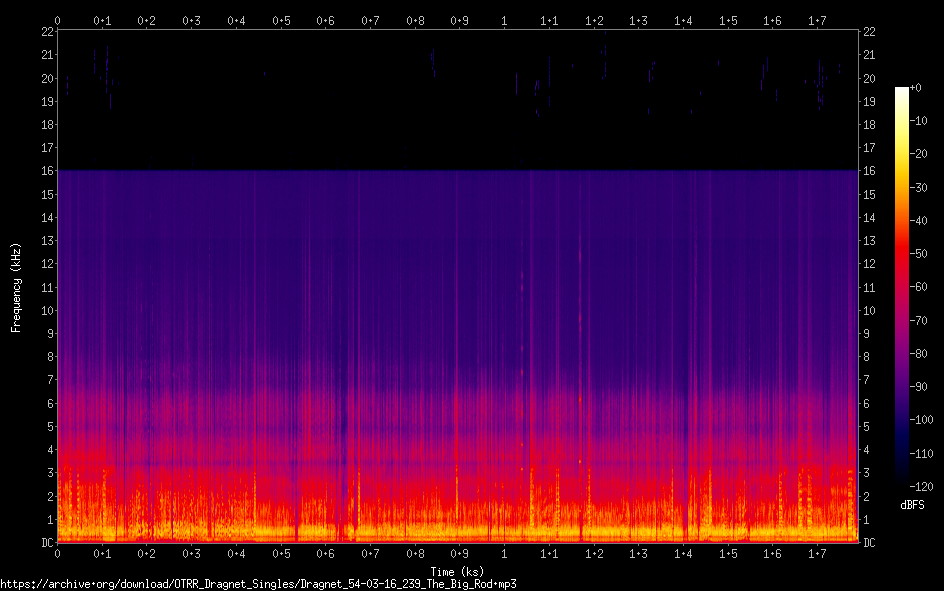Click the DC label on the left frequency axis

[x=46, y=543]
